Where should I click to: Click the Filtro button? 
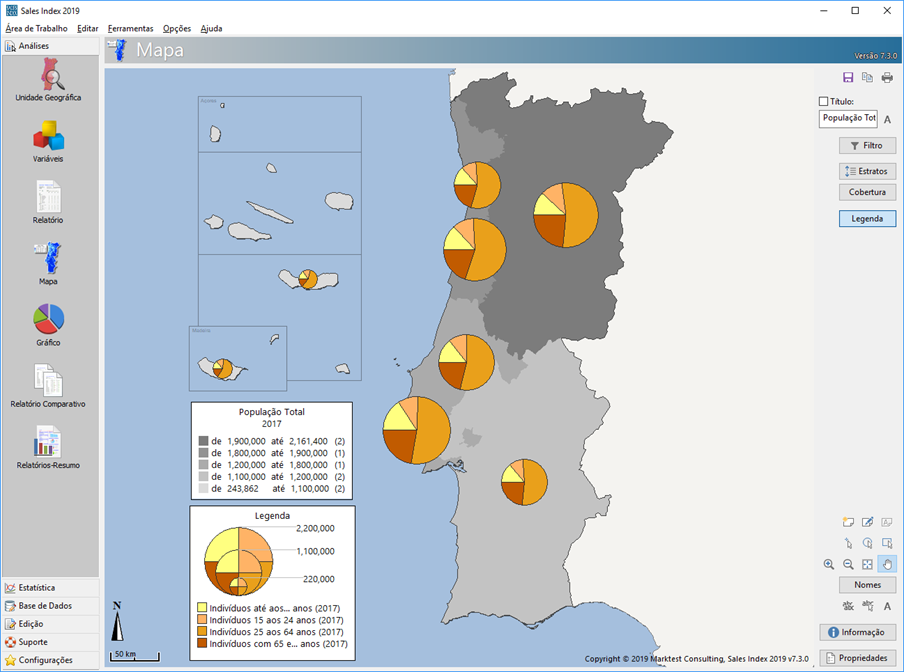(x=867, y=146)
